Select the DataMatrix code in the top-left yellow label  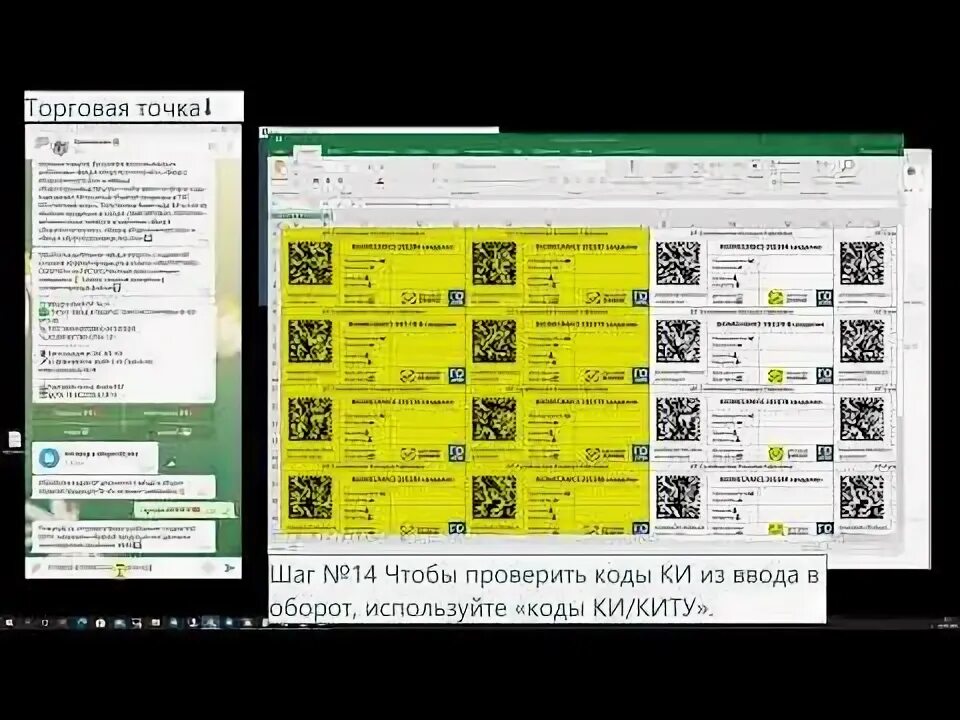[x=310, y=263]
